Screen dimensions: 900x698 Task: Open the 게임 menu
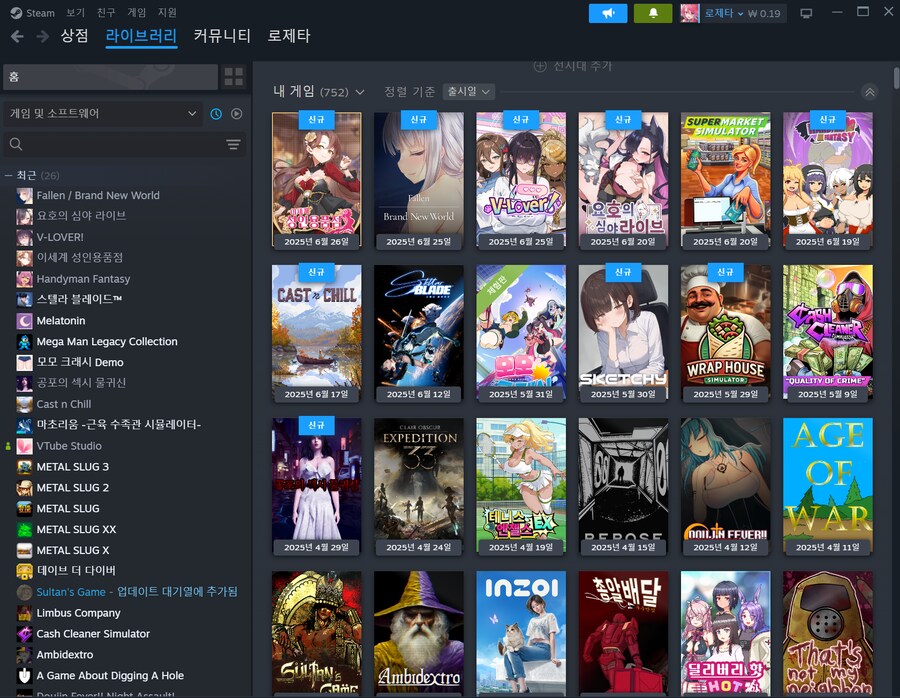click(x=137, y=13)
